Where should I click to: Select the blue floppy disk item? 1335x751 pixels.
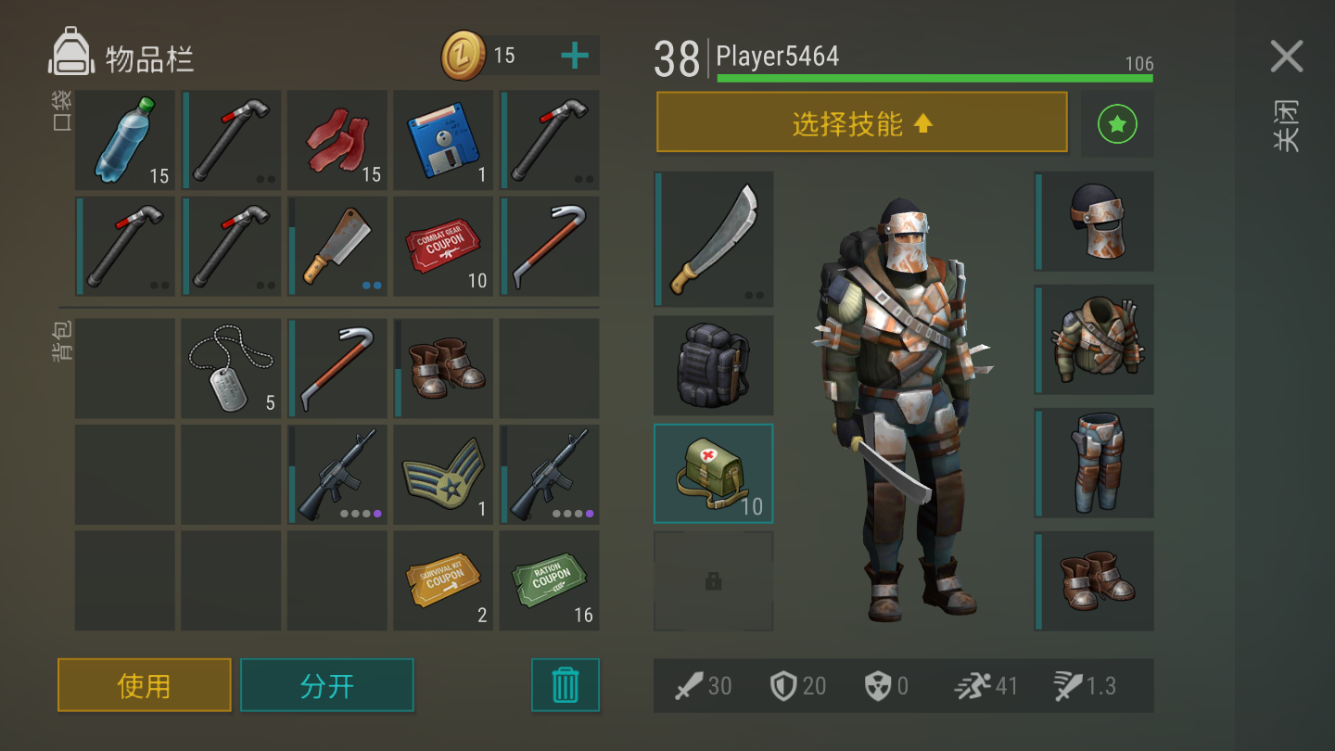tap(443, 140)
